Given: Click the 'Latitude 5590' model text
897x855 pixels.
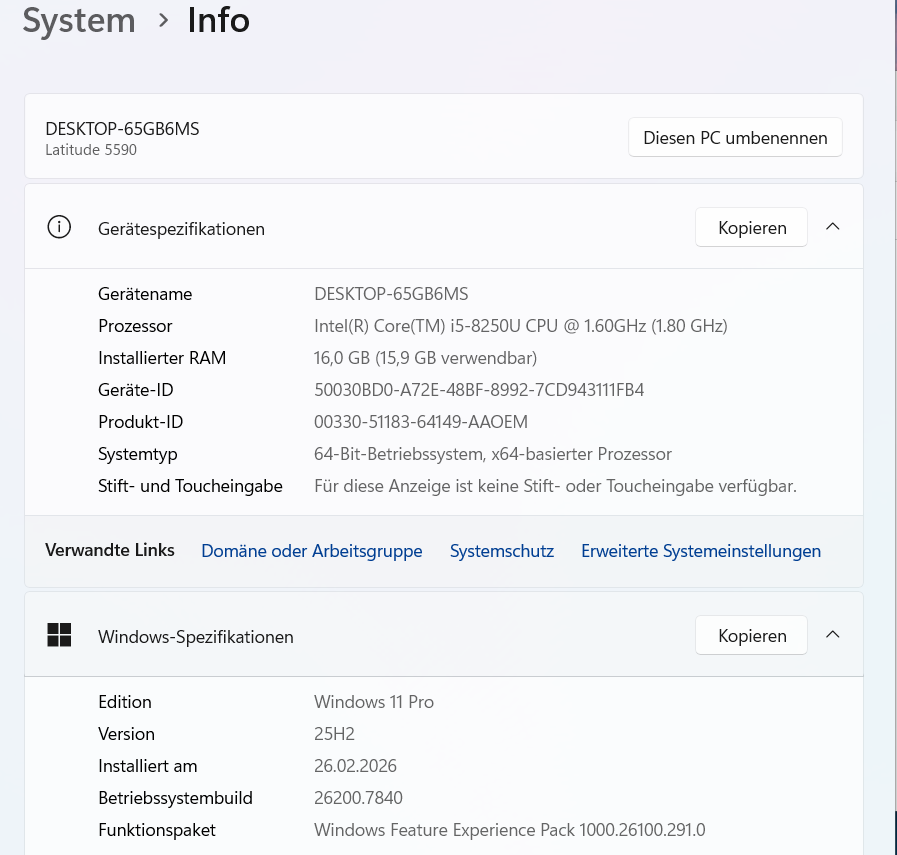Looking at the screenshot, I should [91, 150].
